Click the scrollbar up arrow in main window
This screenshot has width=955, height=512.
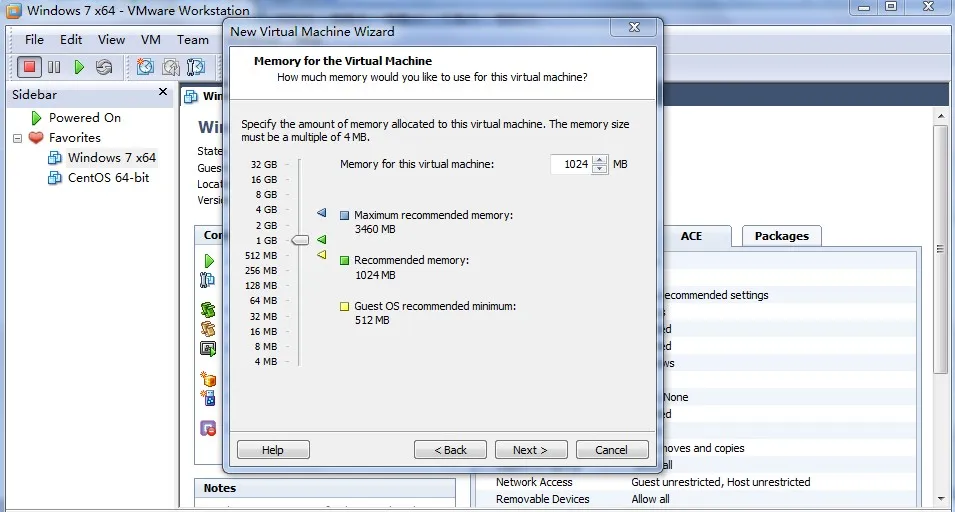(941, 116)
